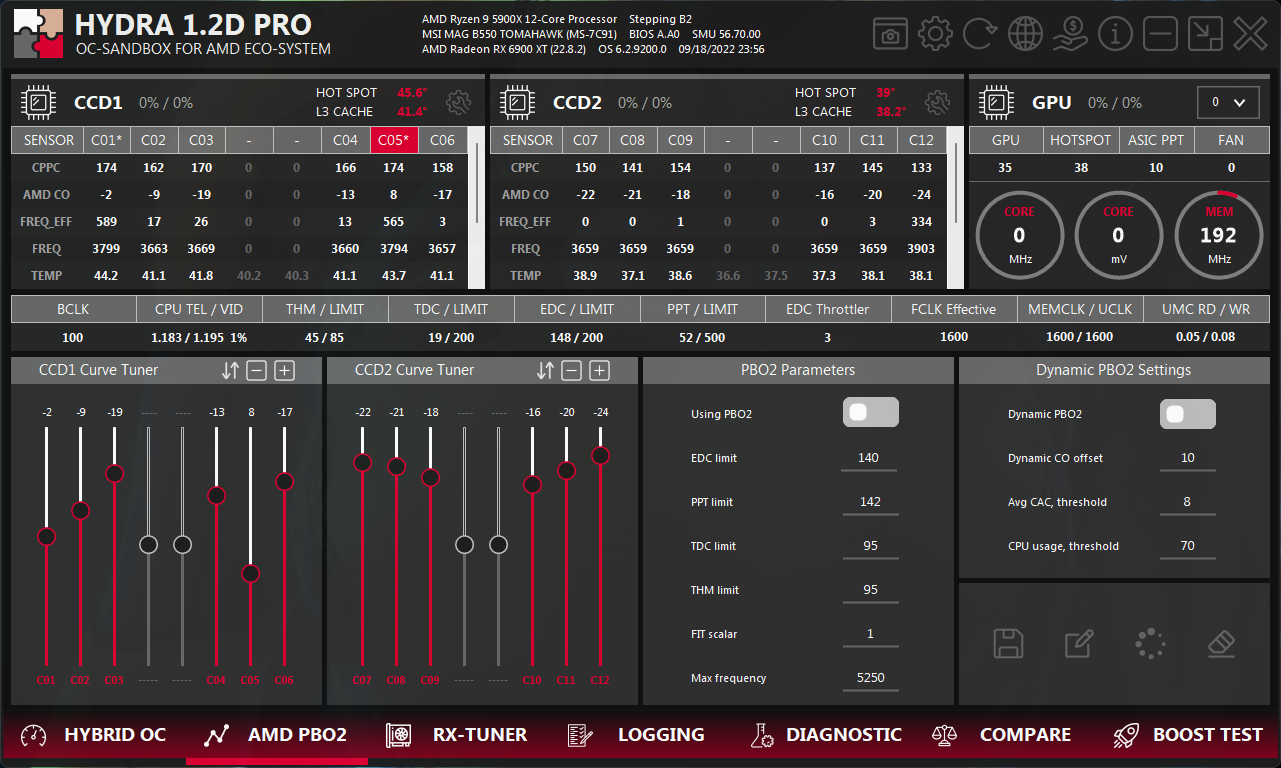Image resolution: width=1281 pixels, height=768 pixels.
Task: Go to the LOGGING tab
Action: 636,735
